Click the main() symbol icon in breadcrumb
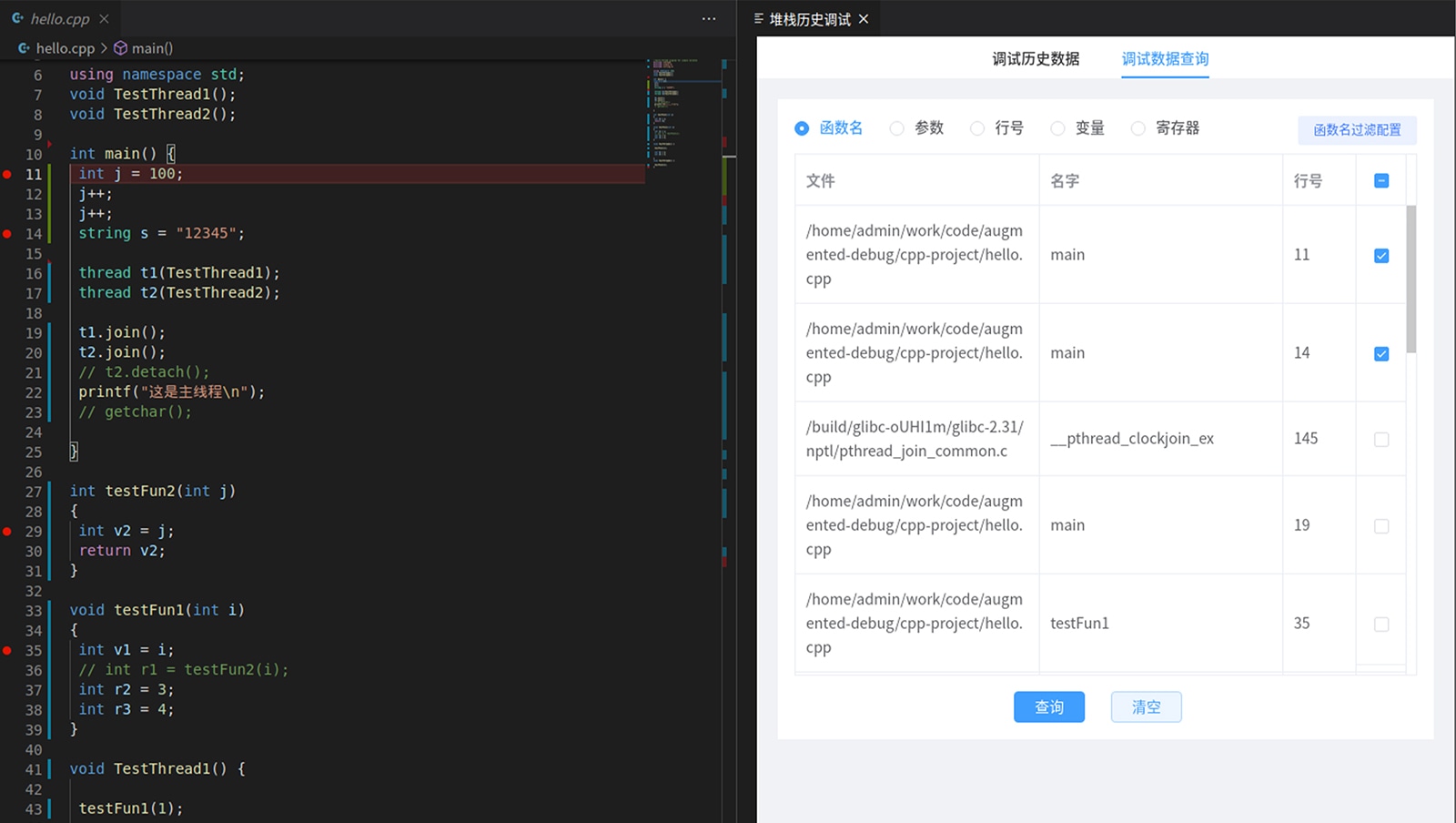Screen dimensions: 1456x823 point(120,48)
